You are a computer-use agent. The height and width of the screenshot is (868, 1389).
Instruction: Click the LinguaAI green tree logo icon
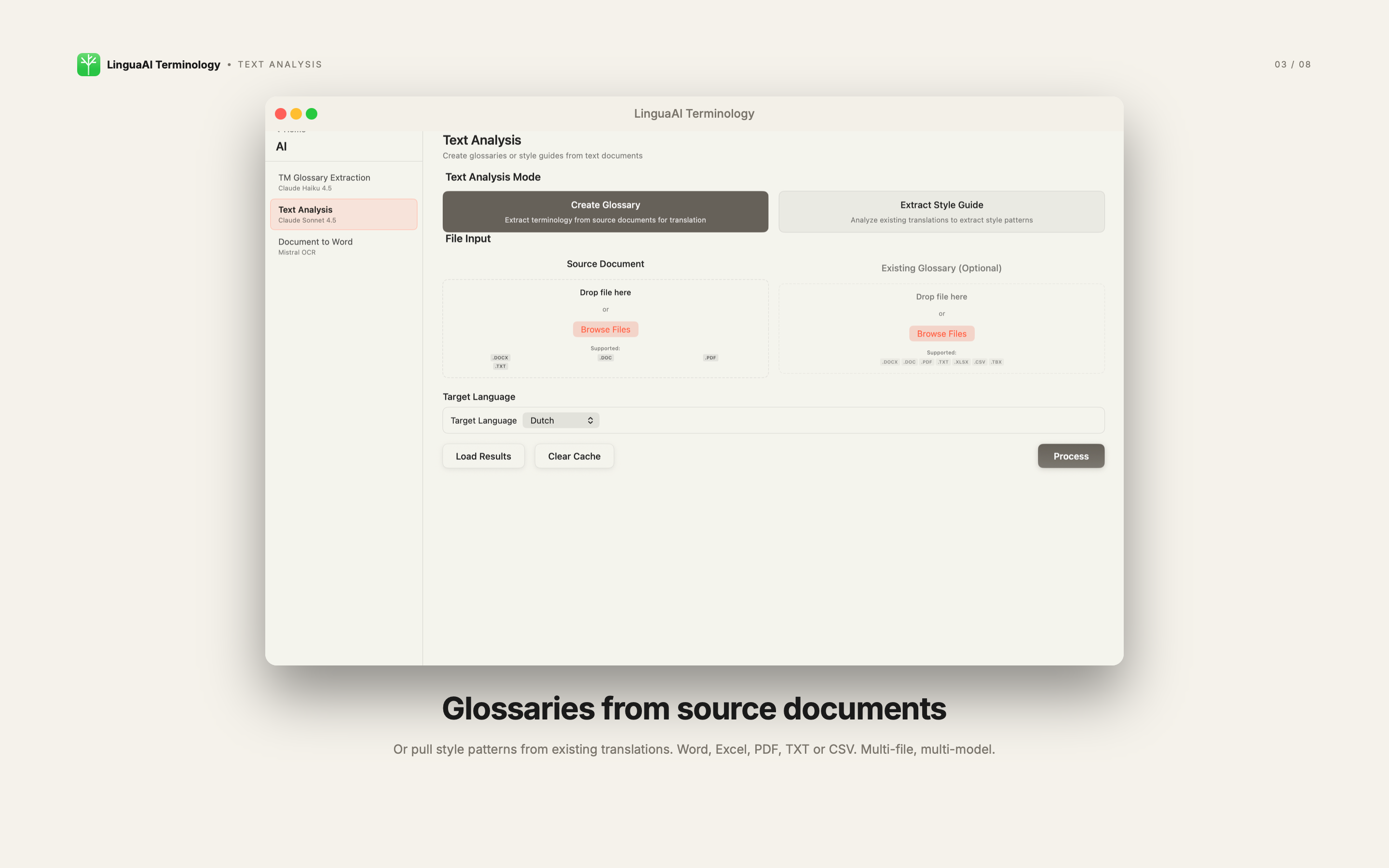pyautogui.click(x=88, y=64)
